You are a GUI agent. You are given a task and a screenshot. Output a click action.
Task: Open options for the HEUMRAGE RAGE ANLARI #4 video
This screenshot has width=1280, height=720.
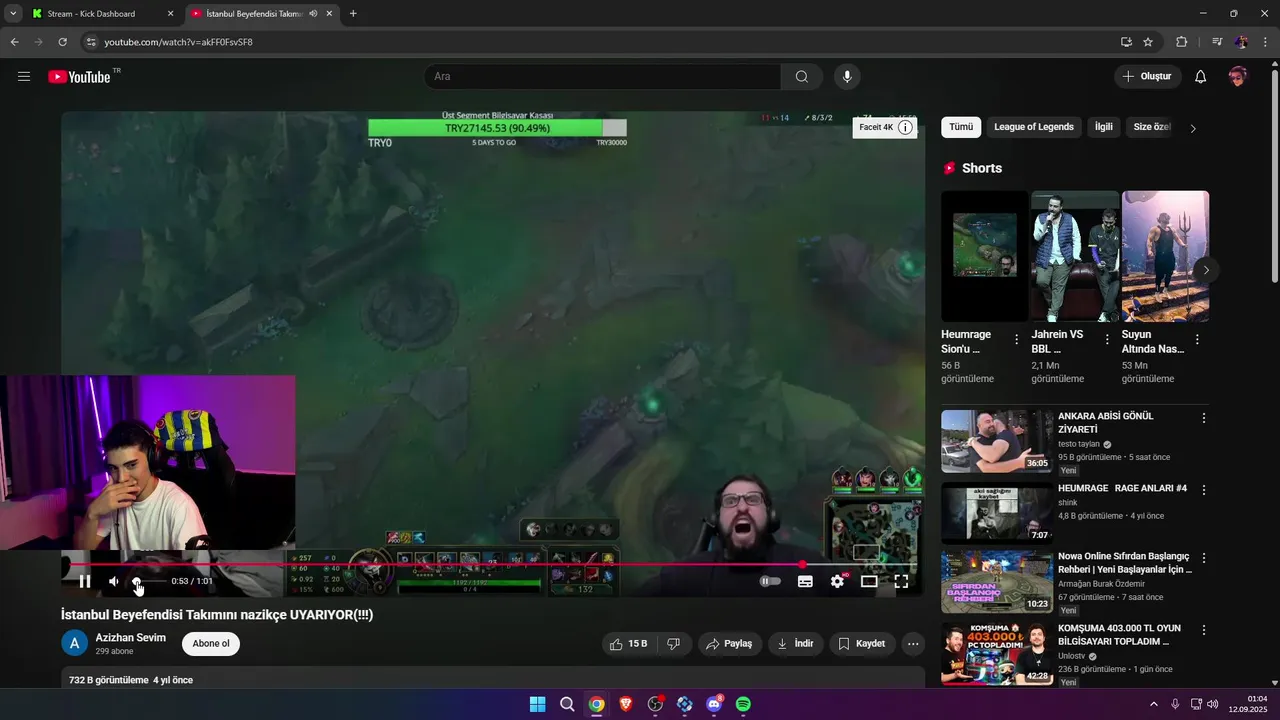1204,490
